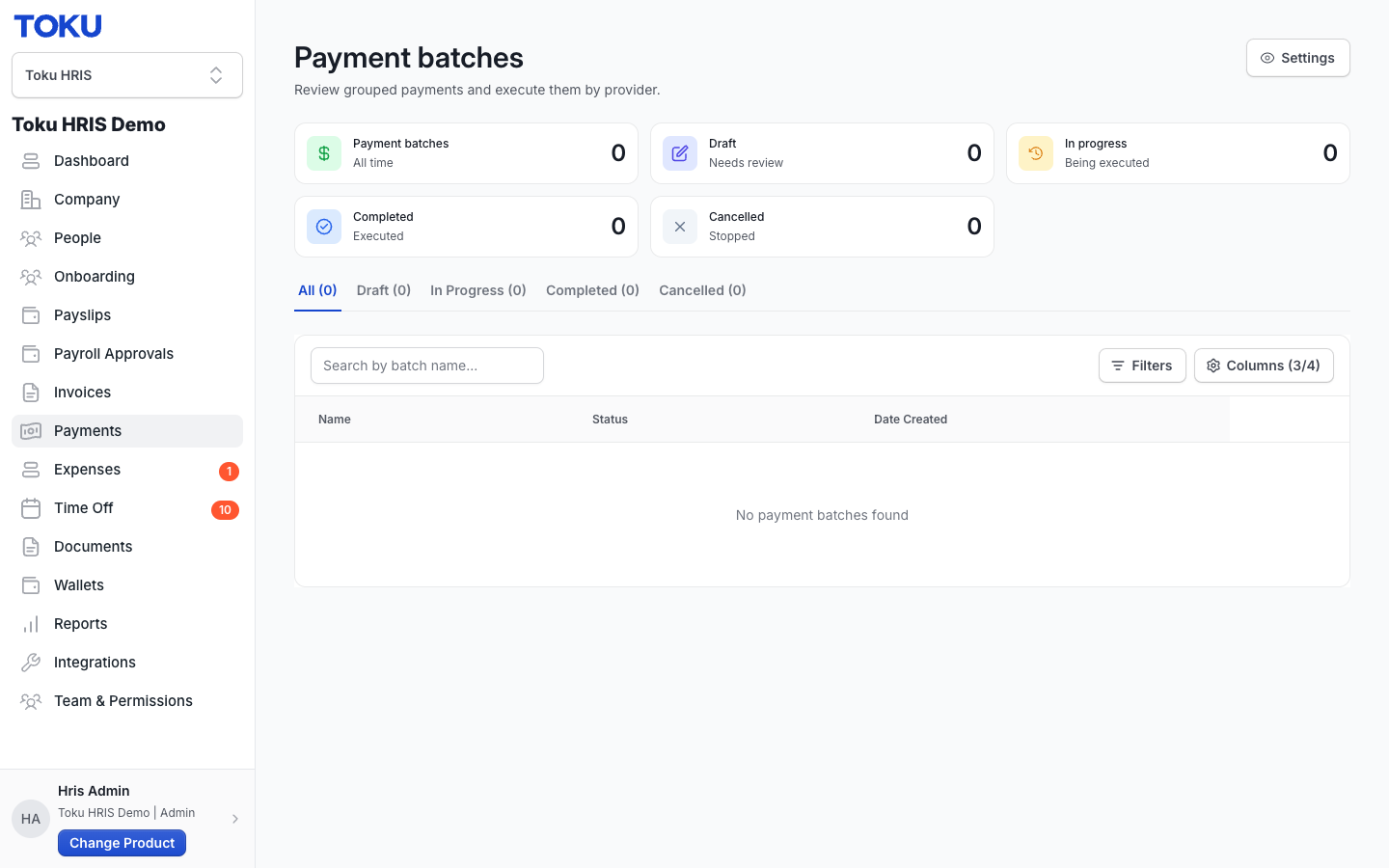Switch to the Draft (0) tab
The height and width of the screenshot is (868, 1389).
tap(384, 290)
